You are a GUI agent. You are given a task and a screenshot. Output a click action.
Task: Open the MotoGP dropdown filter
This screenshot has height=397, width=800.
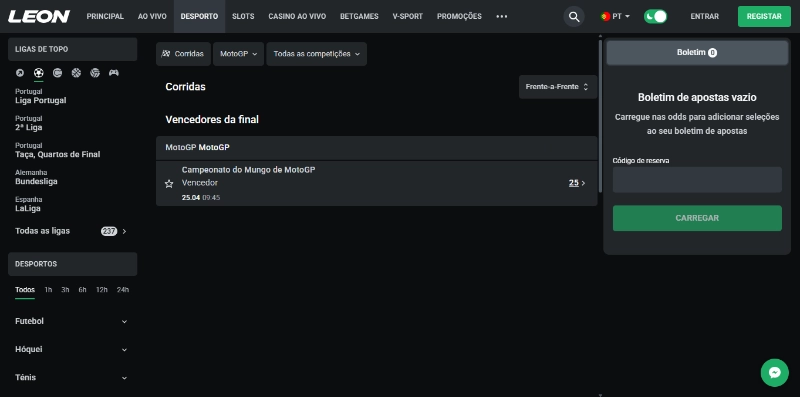click(238, 54)
